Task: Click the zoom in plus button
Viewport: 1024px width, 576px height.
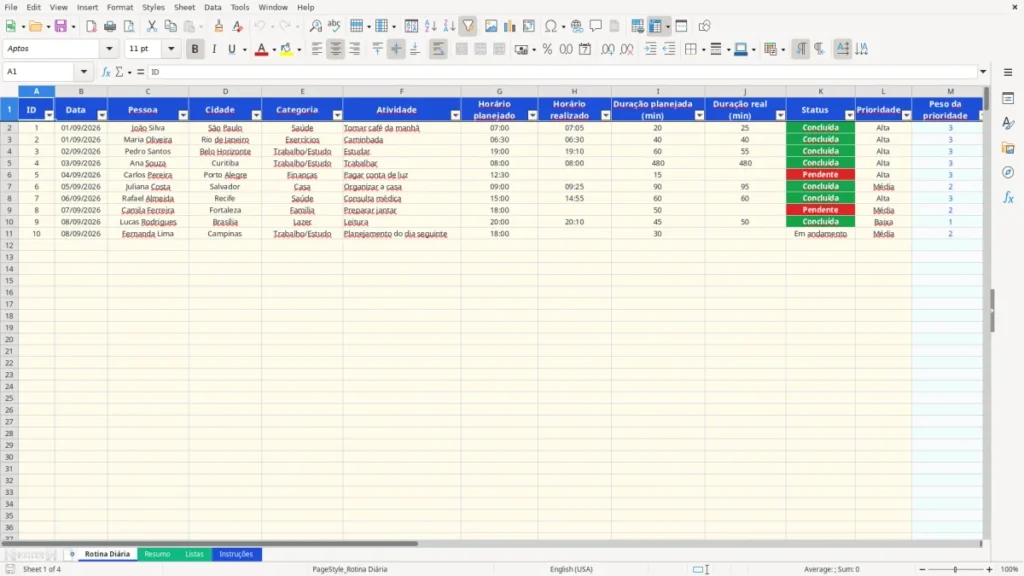Action: click(989, 569)
